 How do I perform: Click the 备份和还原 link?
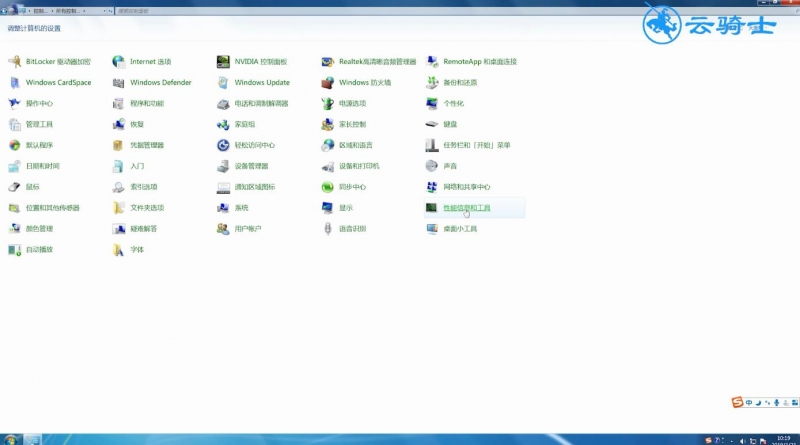click(460, 83)
